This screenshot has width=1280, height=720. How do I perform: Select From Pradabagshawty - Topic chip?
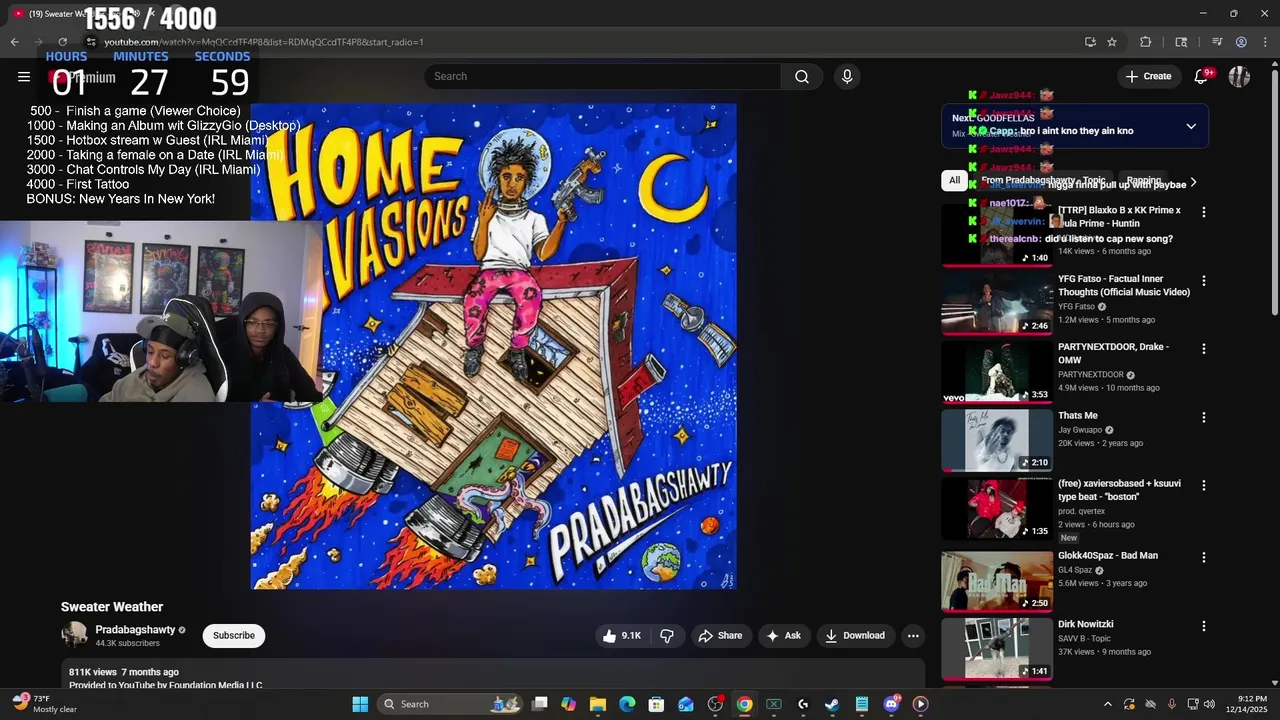click(x=1043, y=181)
